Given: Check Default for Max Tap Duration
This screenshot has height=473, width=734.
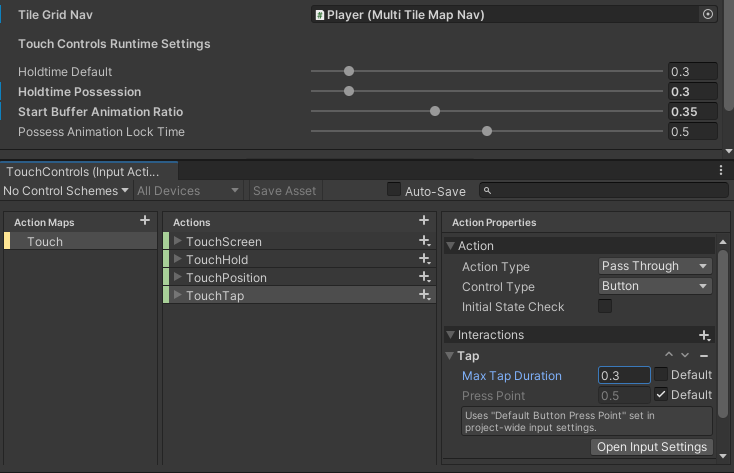Looking at the screenshot, I should click(661, 374).
